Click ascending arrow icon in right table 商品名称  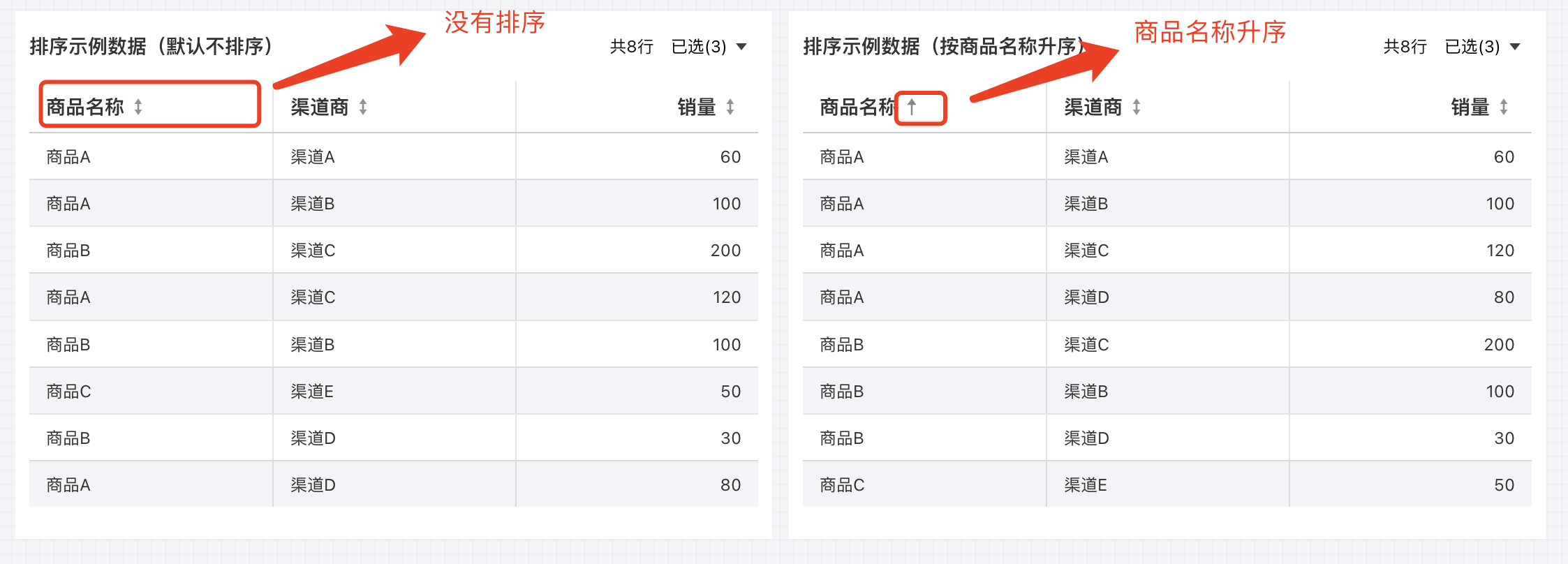(x=912, y=107)
